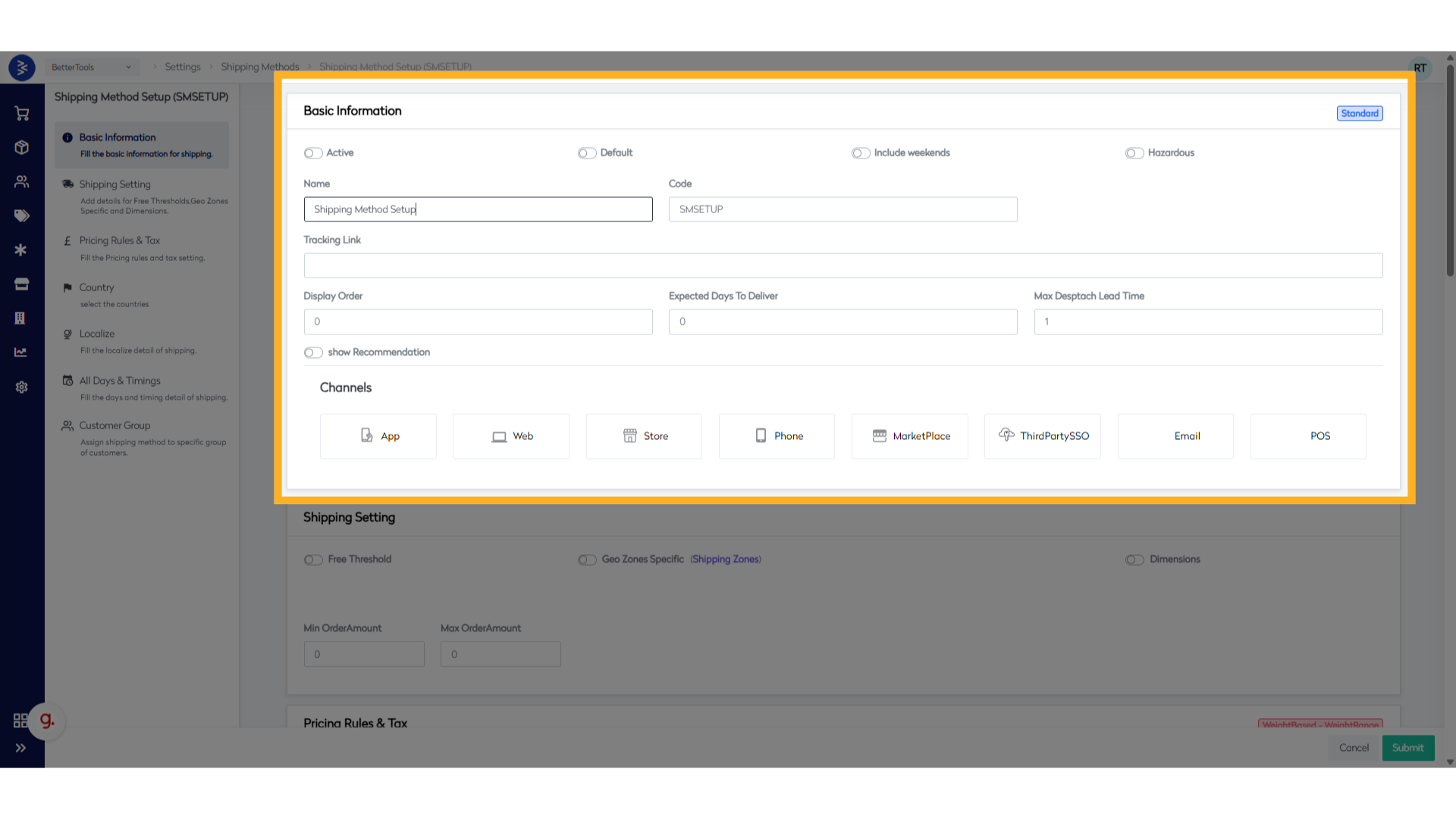The image size is (1456, 819).
Task: Open the BetterTools store dropdown
Action: tap(91, 67)
